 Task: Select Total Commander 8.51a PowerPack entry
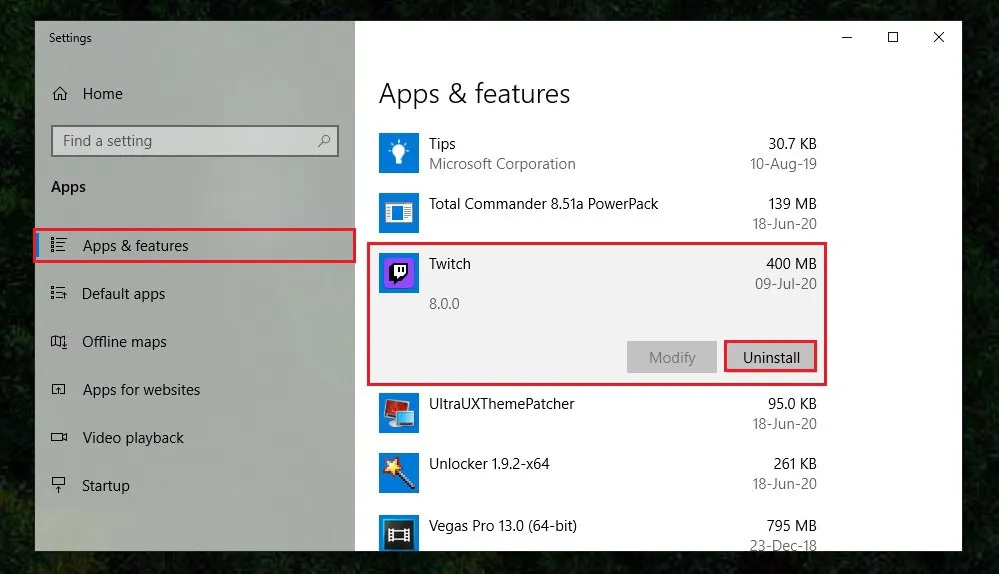point(543,204)
